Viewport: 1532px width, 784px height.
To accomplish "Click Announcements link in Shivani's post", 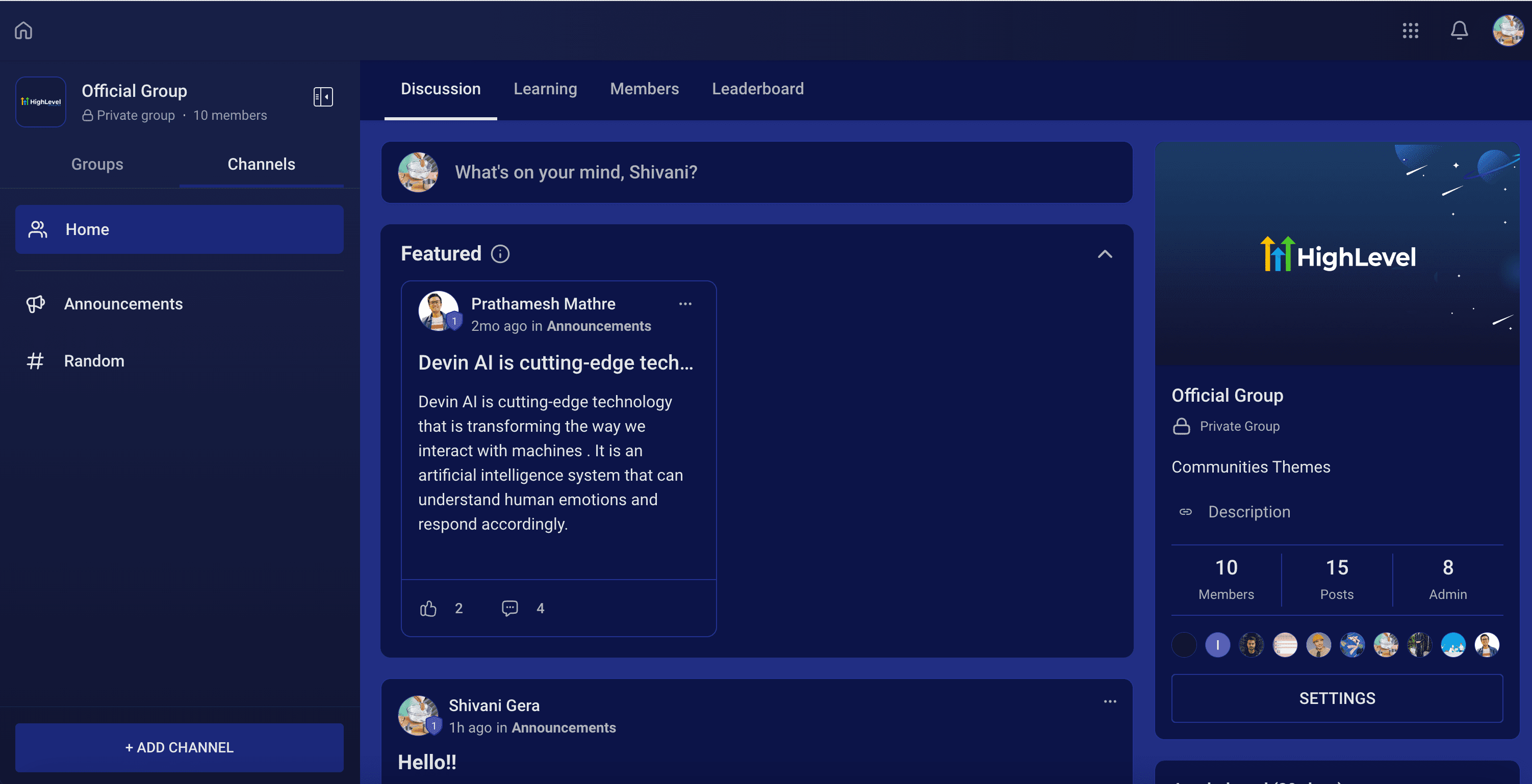I will [564, 728].
